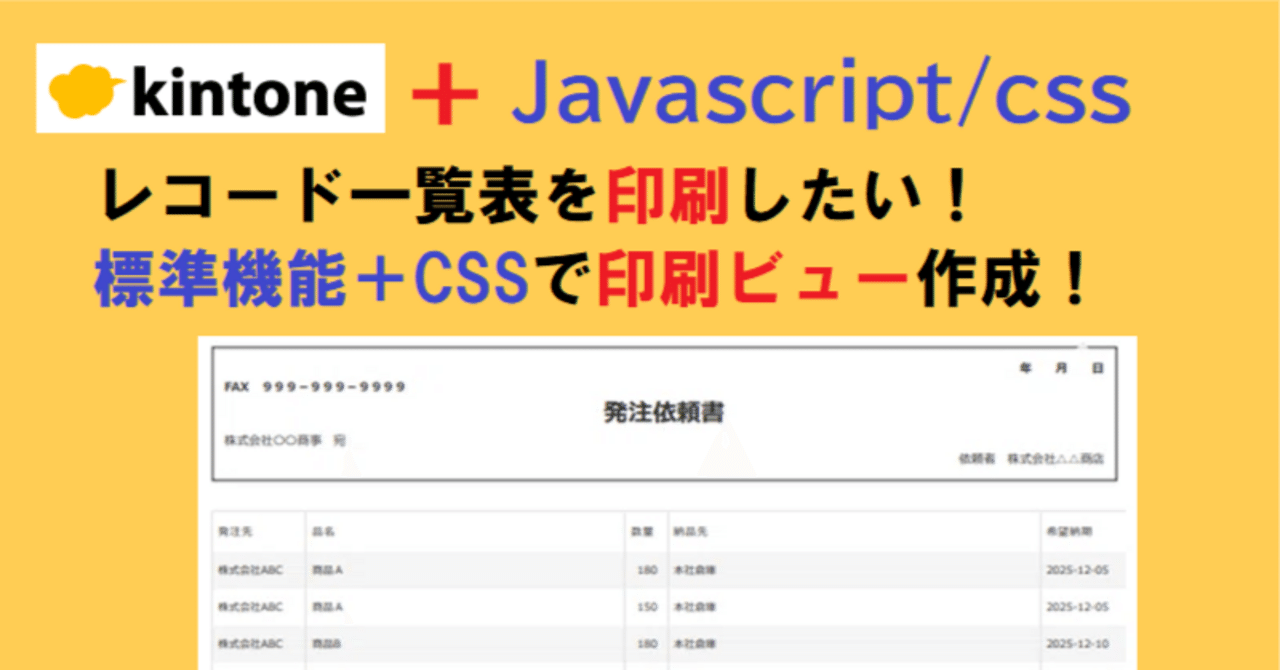Click "2025-12-05" in the row with quantity 150
The width and height of the screenshot is (1280, 670).
coord(1078,607)
